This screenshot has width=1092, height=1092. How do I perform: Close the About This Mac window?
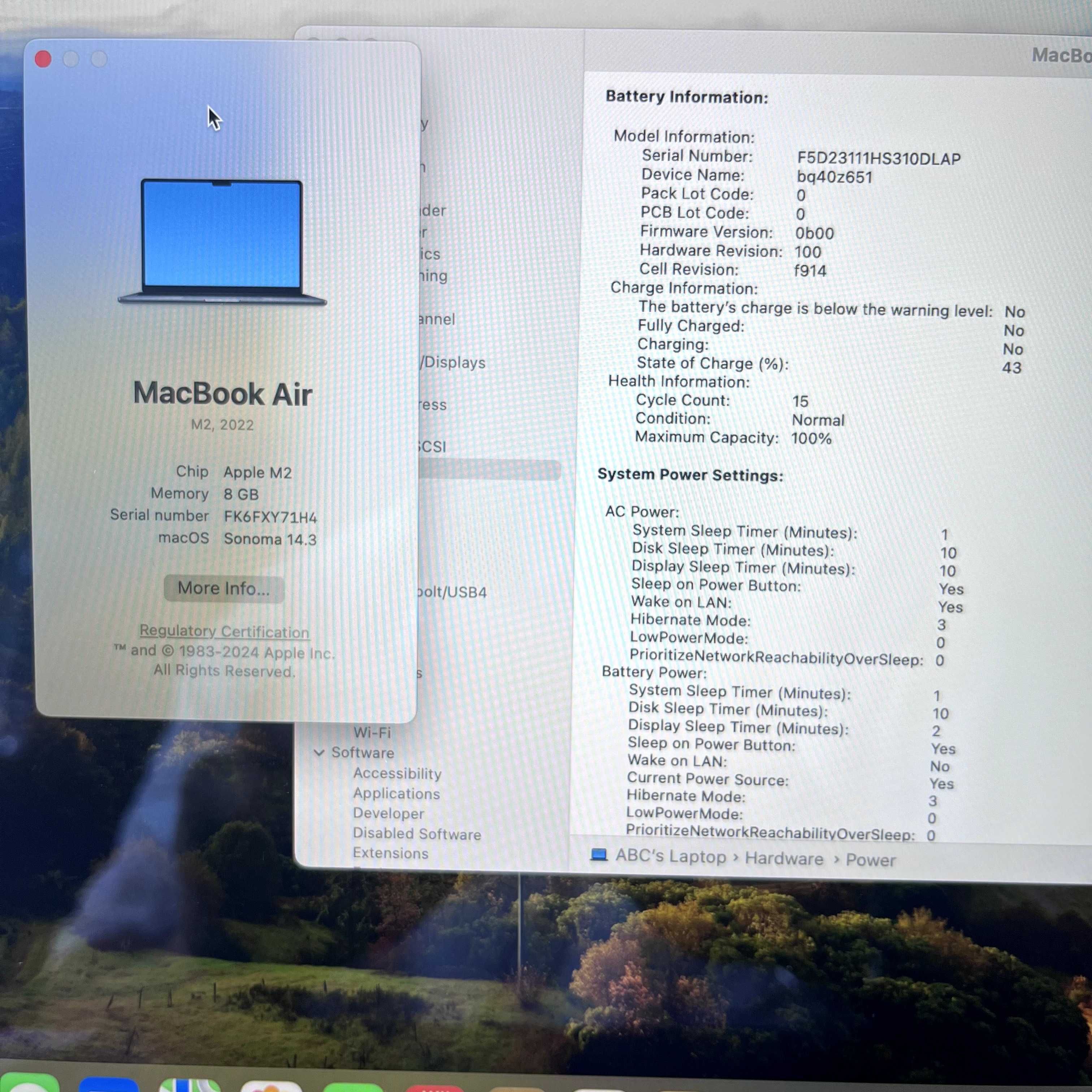pos(43,59)
